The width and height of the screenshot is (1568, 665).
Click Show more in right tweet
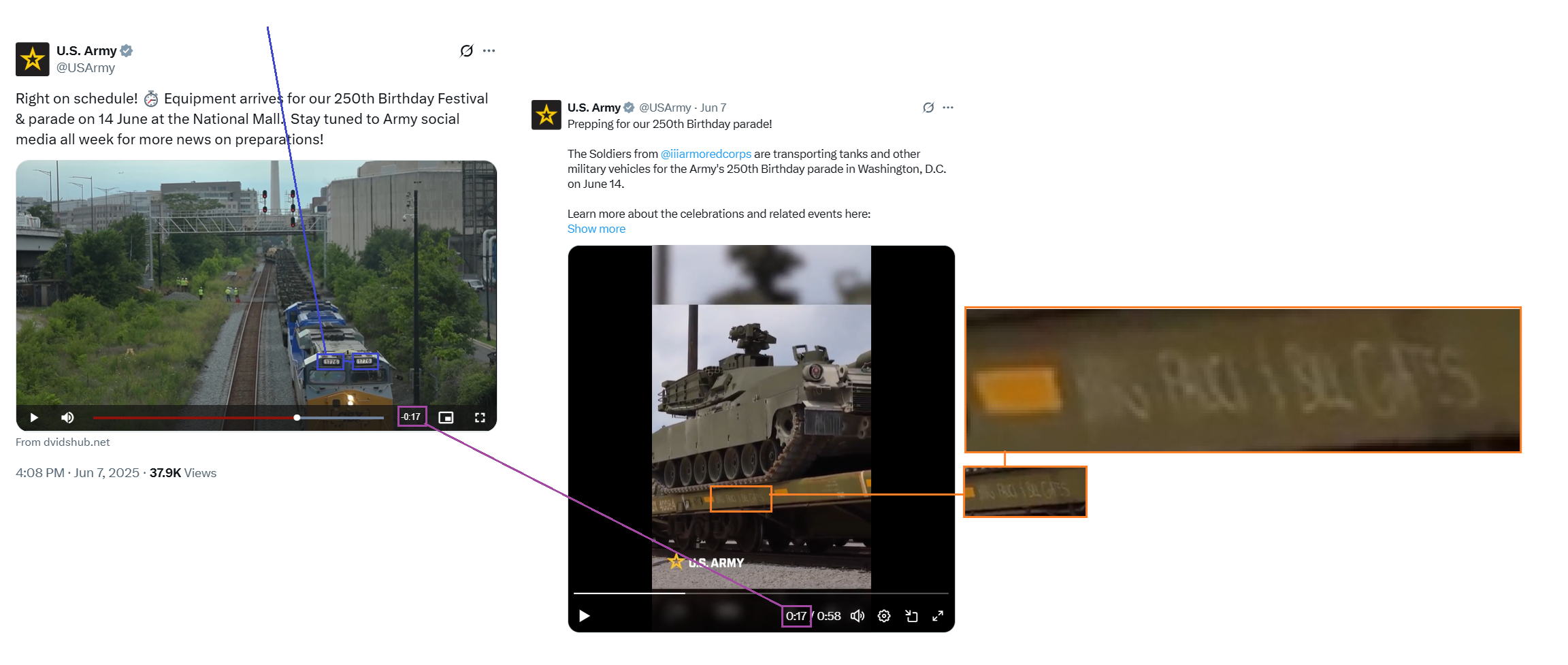(x=596, y=229)
